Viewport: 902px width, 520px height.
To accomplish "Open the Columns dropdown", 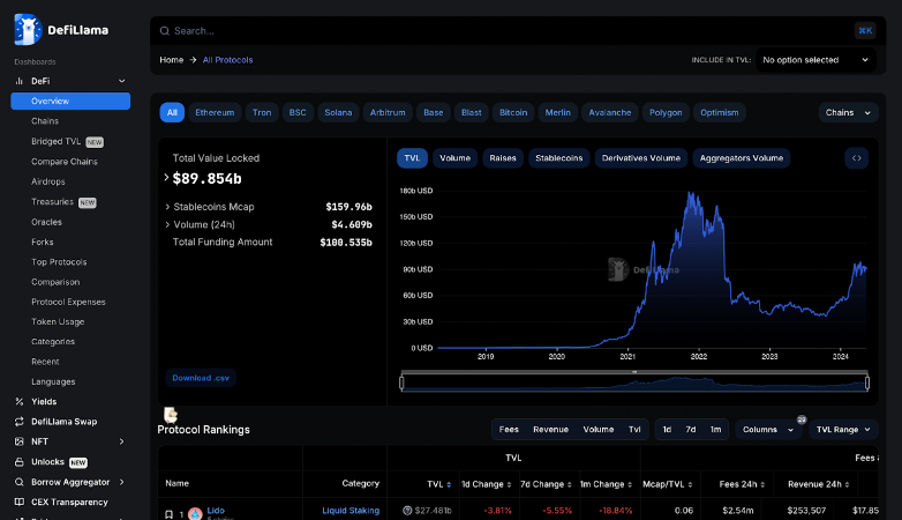I will [768, 430].
